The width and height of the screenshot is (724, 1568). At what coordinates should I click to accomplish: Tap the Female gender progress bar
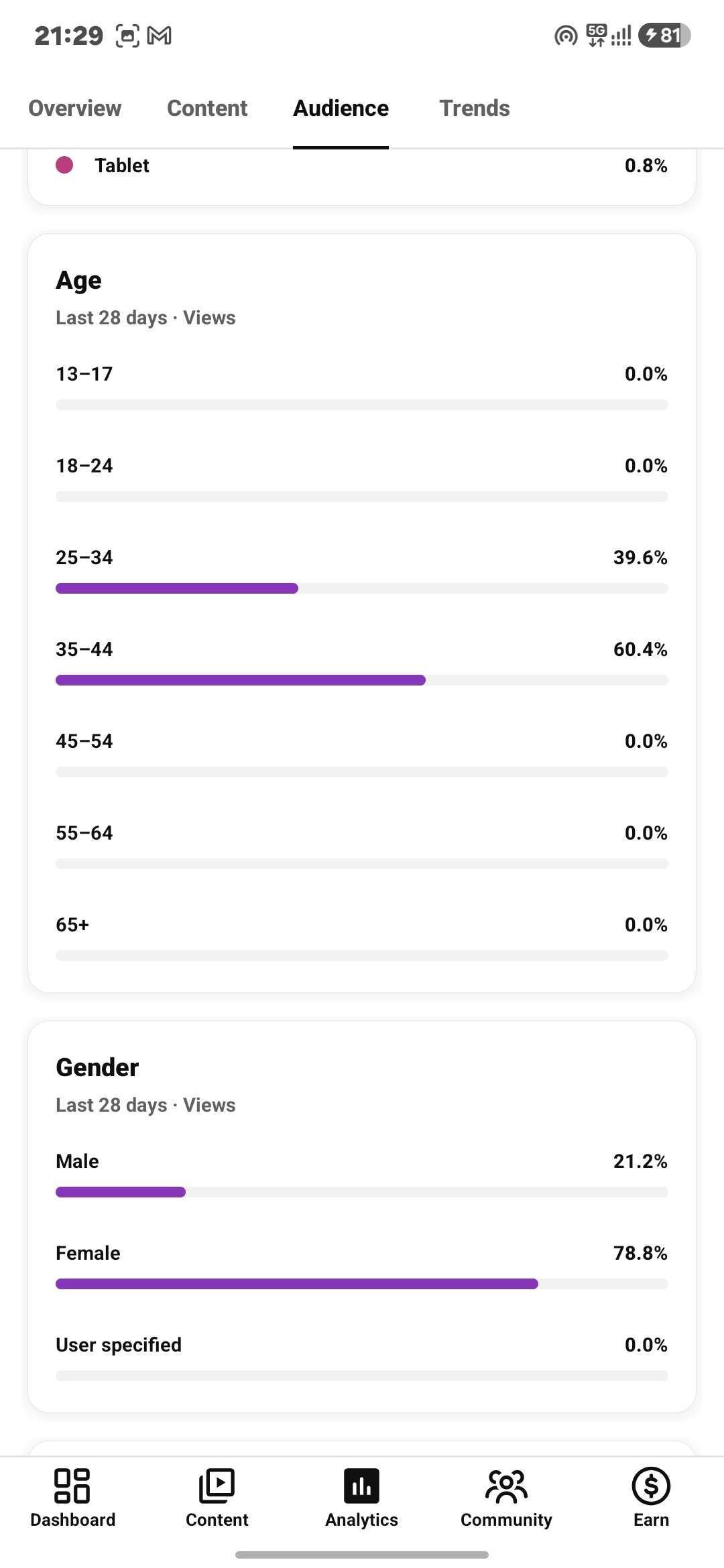pos(362,1284)
